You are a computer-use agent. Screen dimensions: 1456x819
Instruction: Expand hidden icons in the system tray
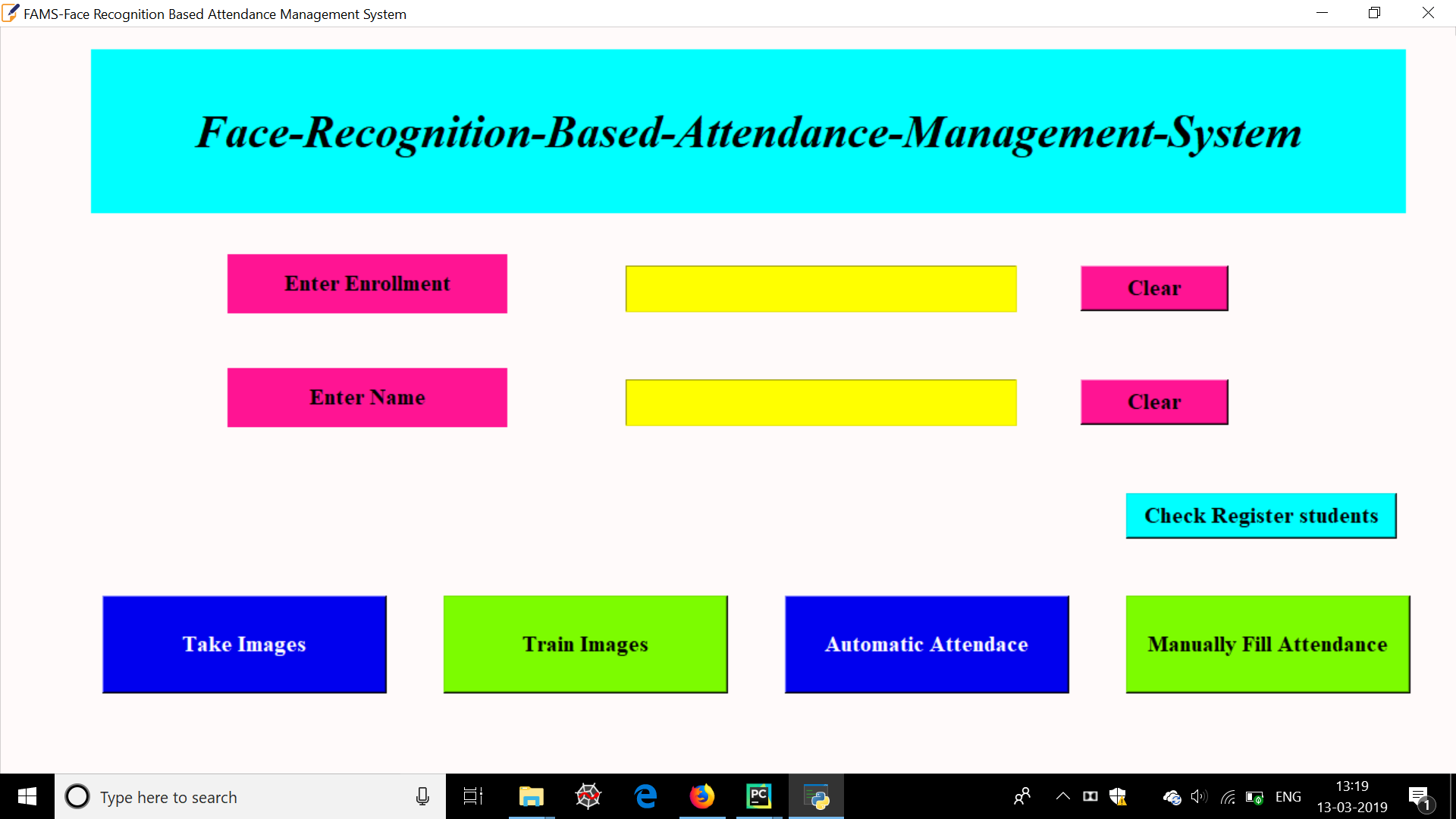tap(1062, 796)
